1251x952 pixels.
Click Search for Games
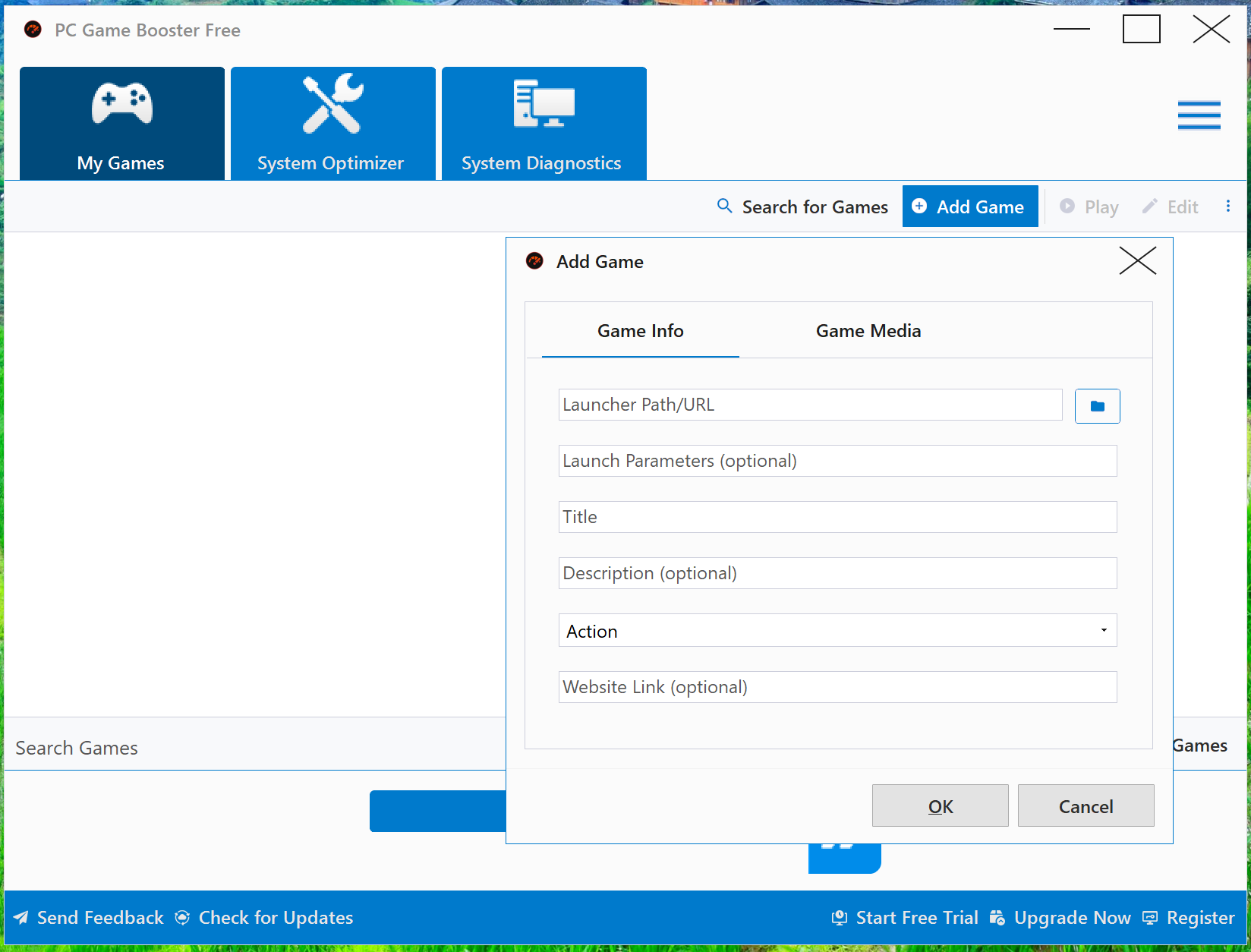pyautogui.click(x=802, y=206)
